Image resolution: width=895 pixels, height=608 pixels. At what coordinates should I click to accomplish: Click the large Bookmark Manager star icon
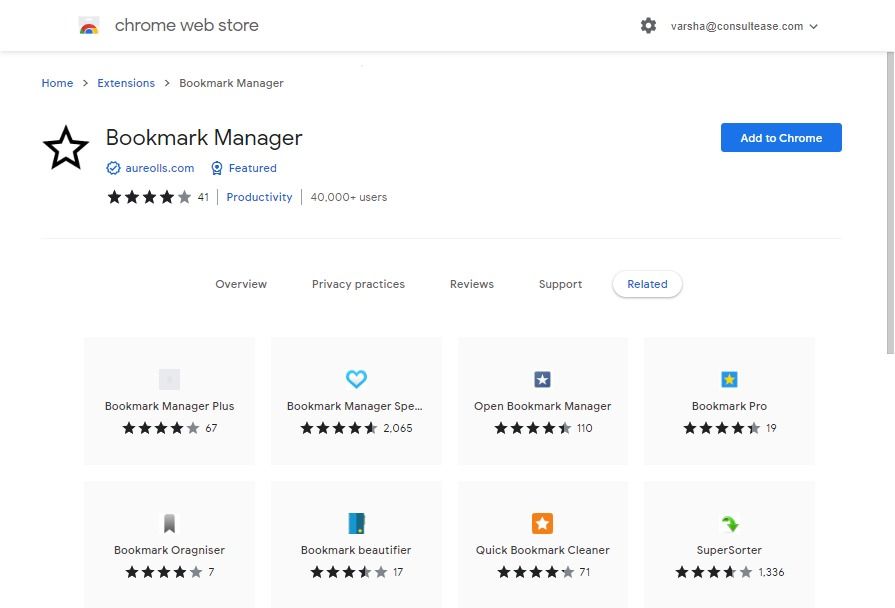click(x=66, y=148)
